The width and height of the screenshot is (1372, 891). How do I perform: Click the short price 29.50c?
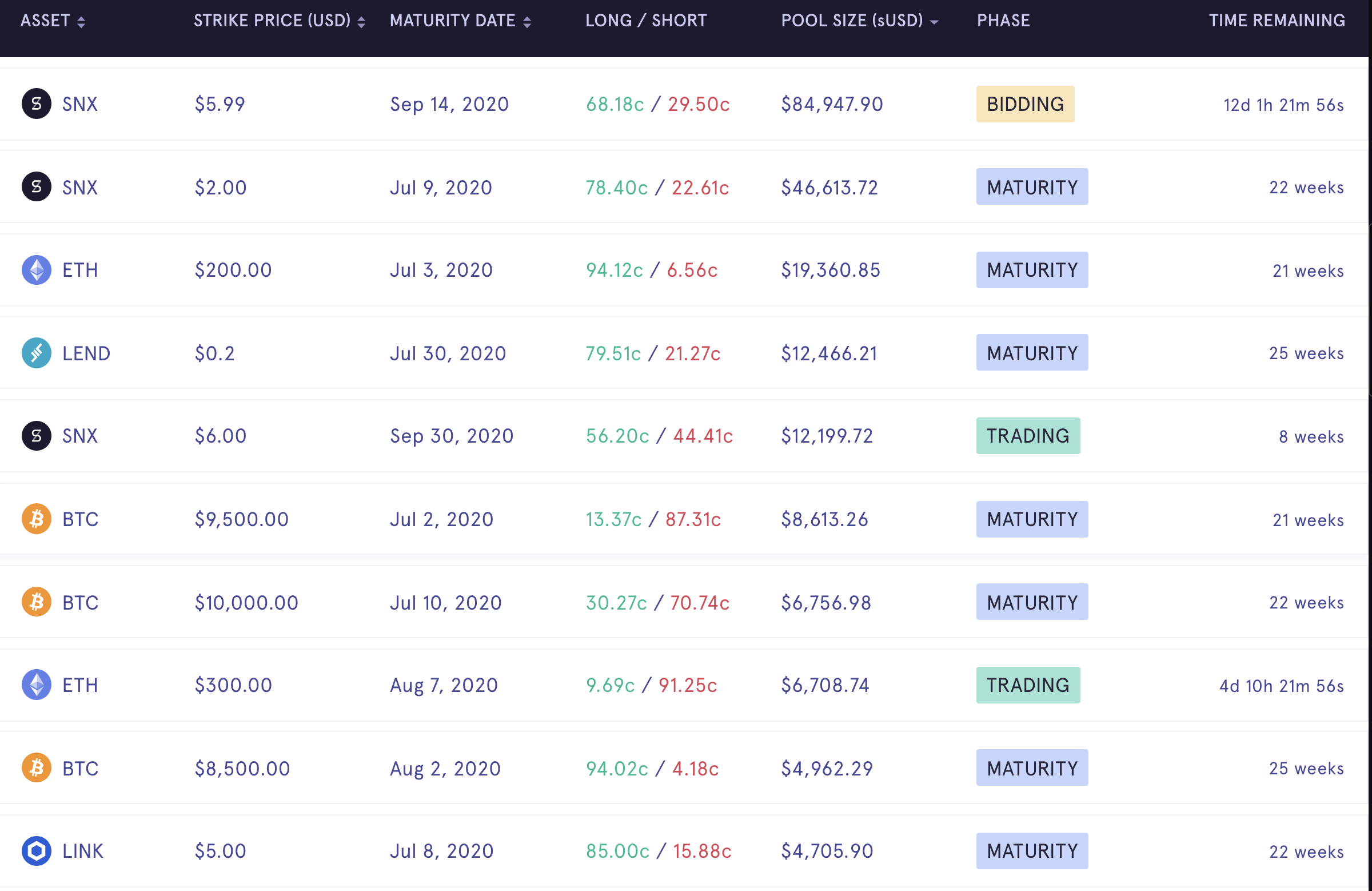pos(699,105)
